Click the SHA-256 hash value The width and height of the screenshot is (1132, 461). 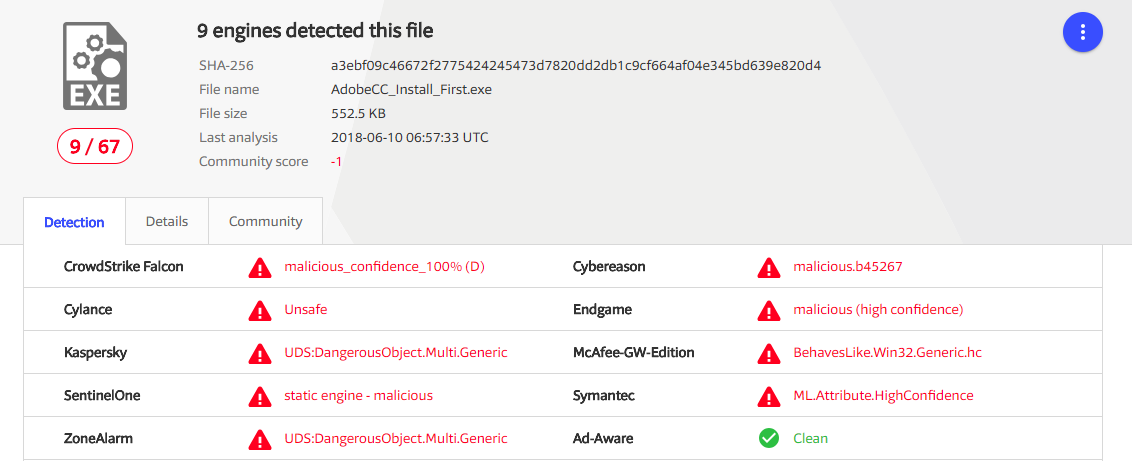(575, 66)
